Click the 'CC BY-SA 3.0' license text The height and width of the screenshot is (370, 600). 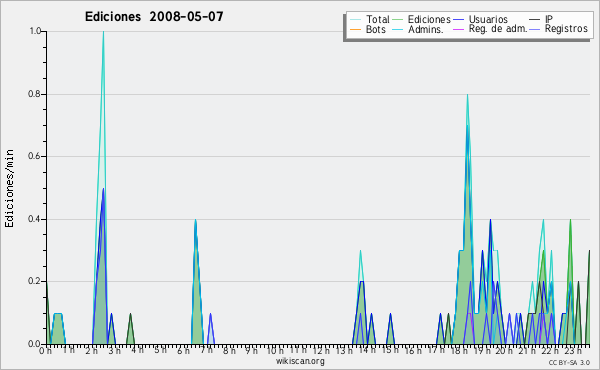click(x=569, y=362)
